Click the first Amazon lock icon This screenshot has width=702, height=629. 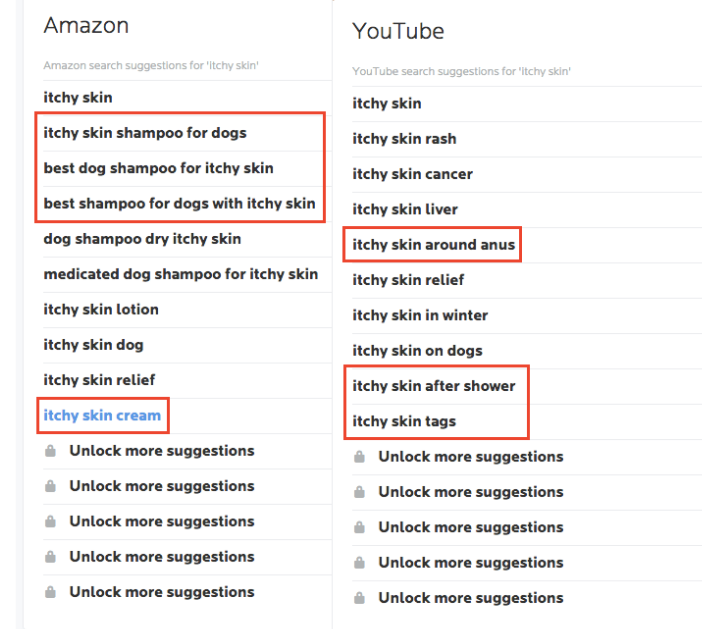click(x=51, y=451)
